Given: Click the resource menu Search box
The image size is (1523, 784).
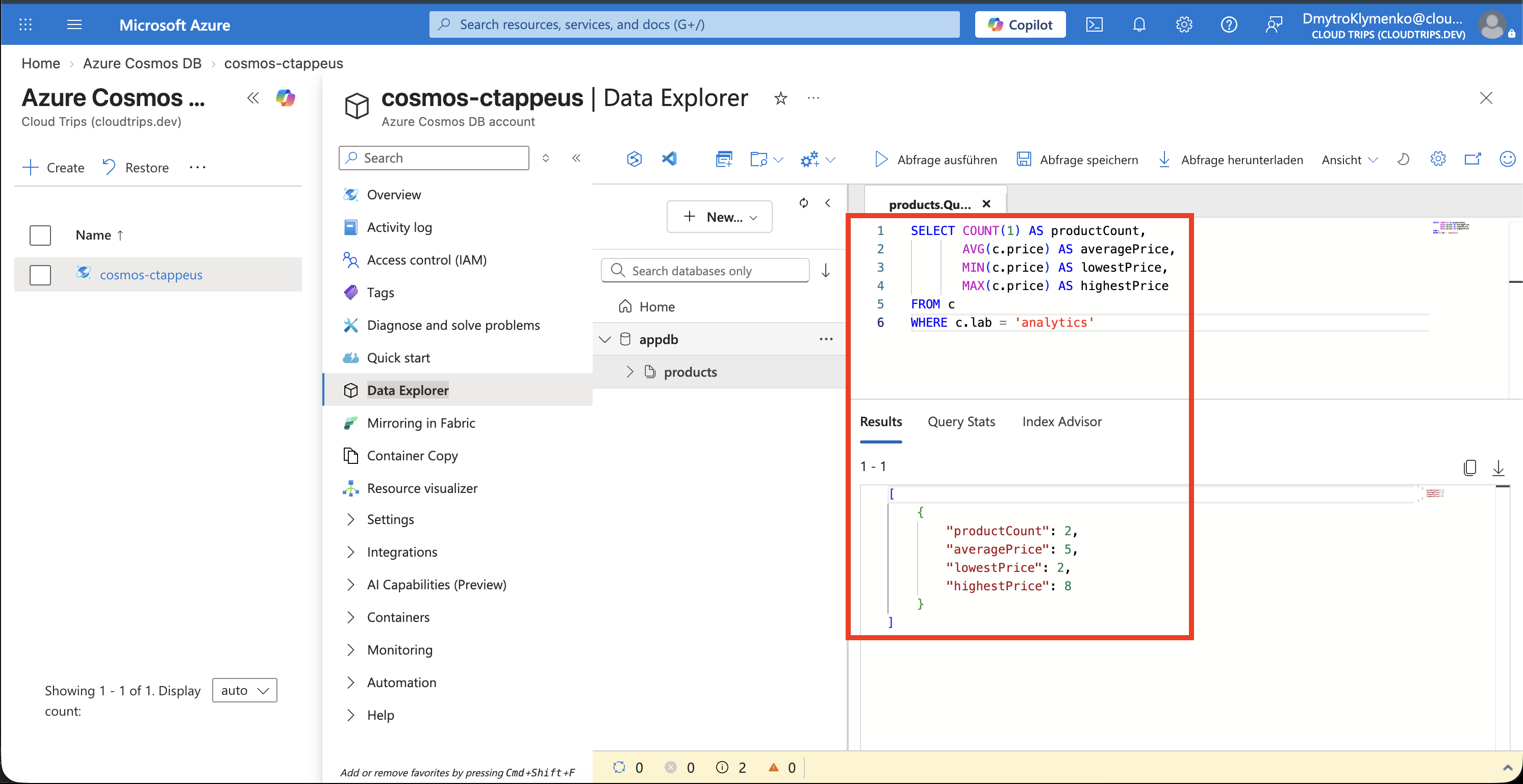Looking at the screenshot, I should pos(434,158).
